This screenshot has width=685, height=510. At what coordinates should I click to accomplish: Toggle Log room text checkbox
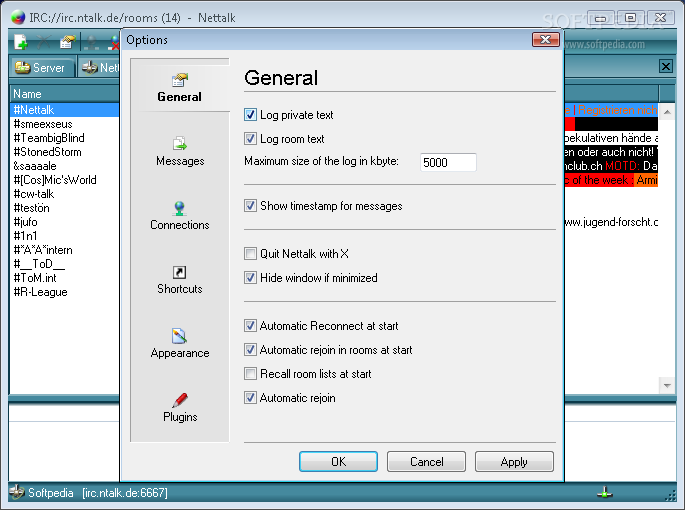click(250, 139)
